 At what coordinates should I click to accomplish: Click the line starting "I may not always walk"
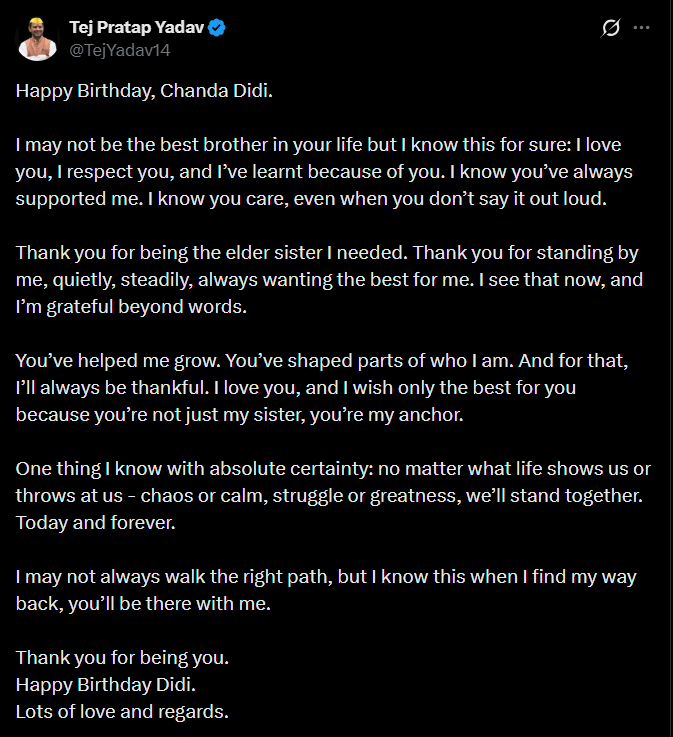325,577
